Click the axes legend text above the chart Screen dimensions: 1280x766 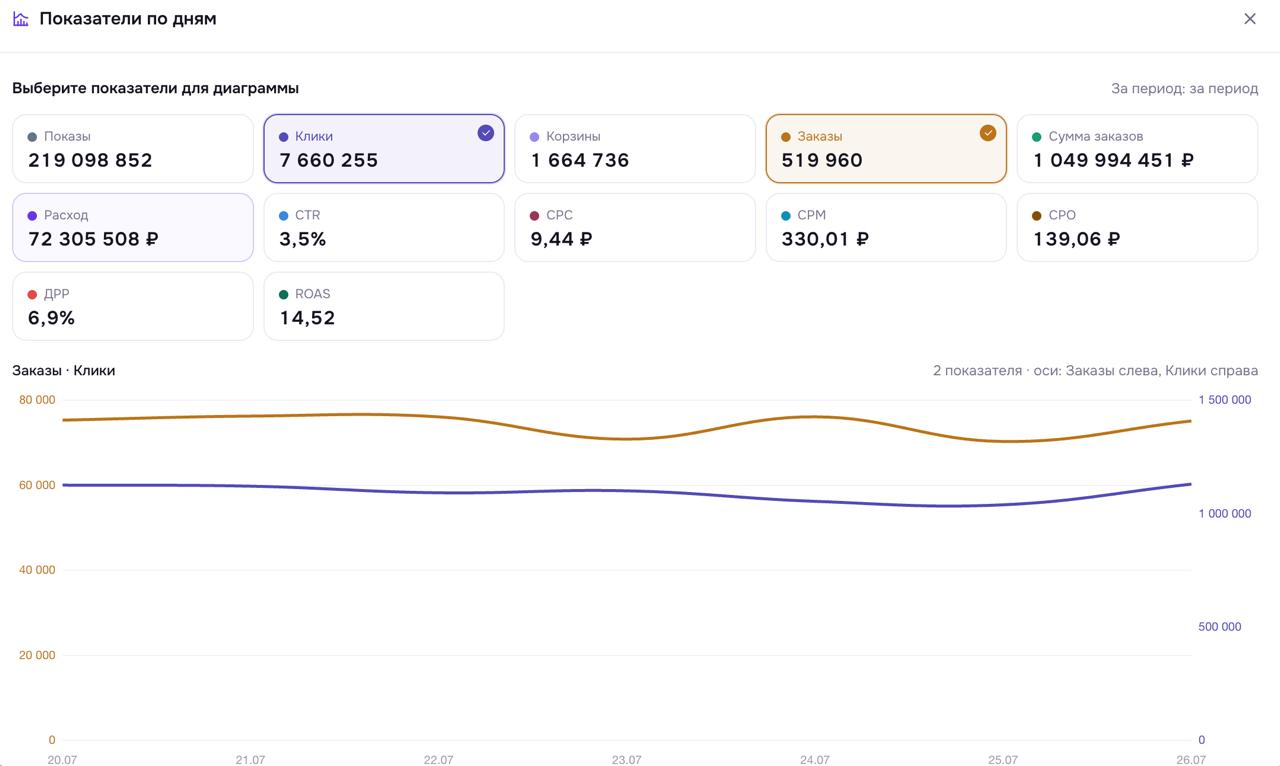(x=1096, y=370)
